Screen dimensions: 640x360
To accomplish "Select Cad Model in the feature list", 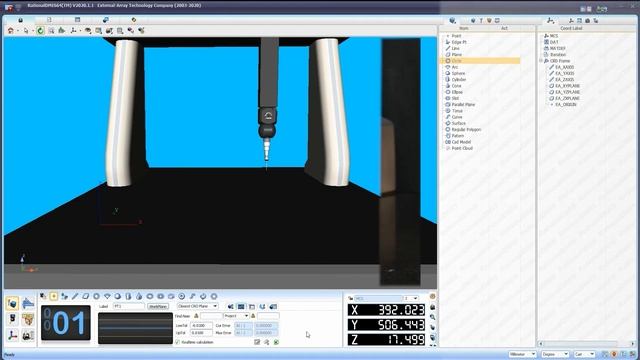I will (x=461, y=142).
